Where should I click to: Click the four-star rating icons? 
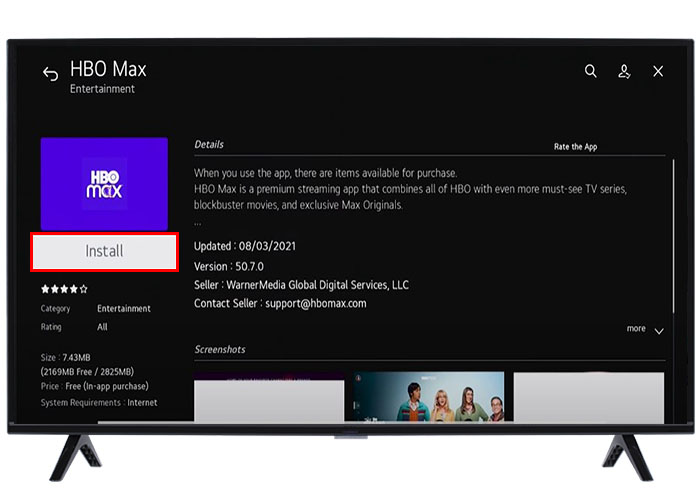pos(64,289)
